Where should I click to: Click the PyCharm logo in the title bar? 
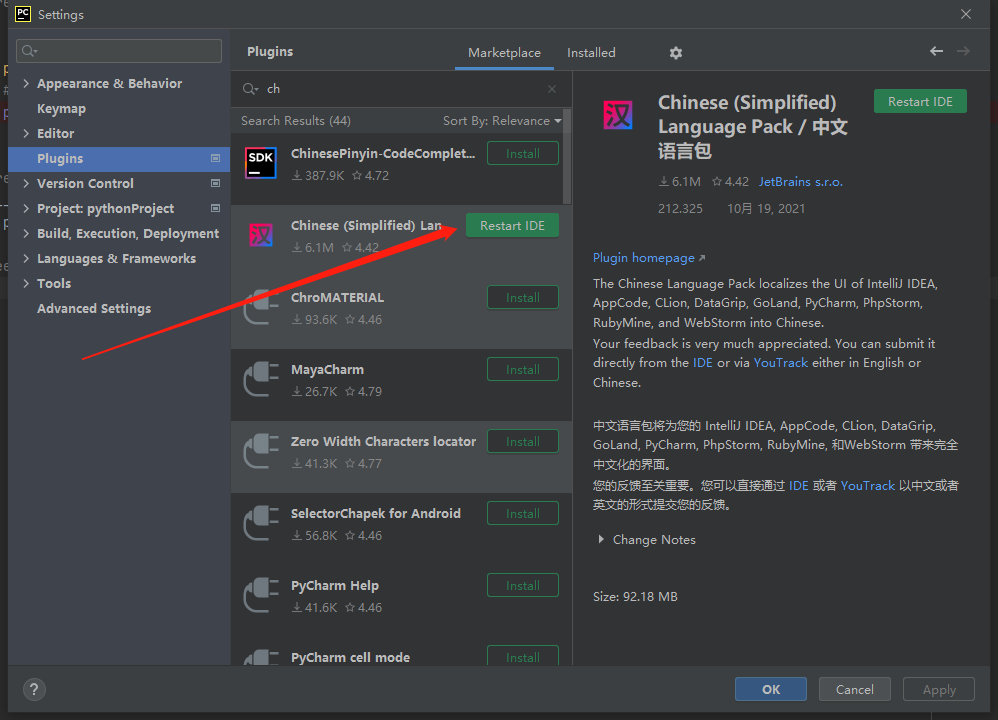pos(23,14)
